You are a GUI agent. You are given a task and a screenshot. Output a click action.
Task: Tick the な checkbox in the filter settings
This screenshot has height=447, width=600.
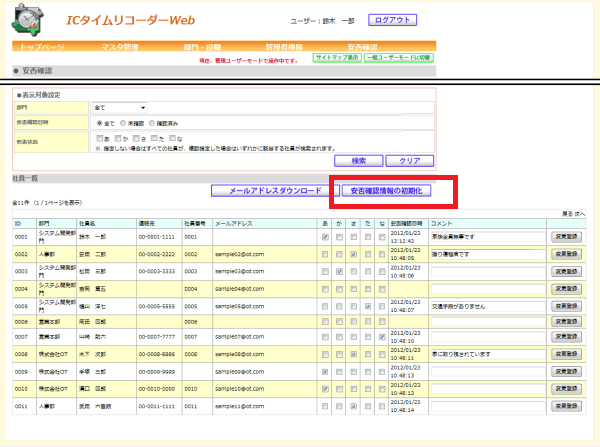pos(173,138)
